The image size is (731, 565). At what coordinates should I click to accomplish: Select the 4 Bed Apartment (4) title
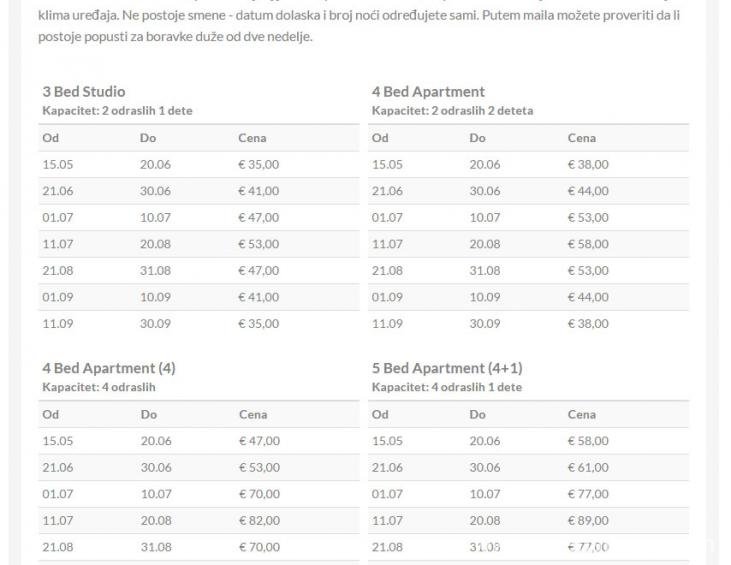pyautogui.click(x=109, y=368)
